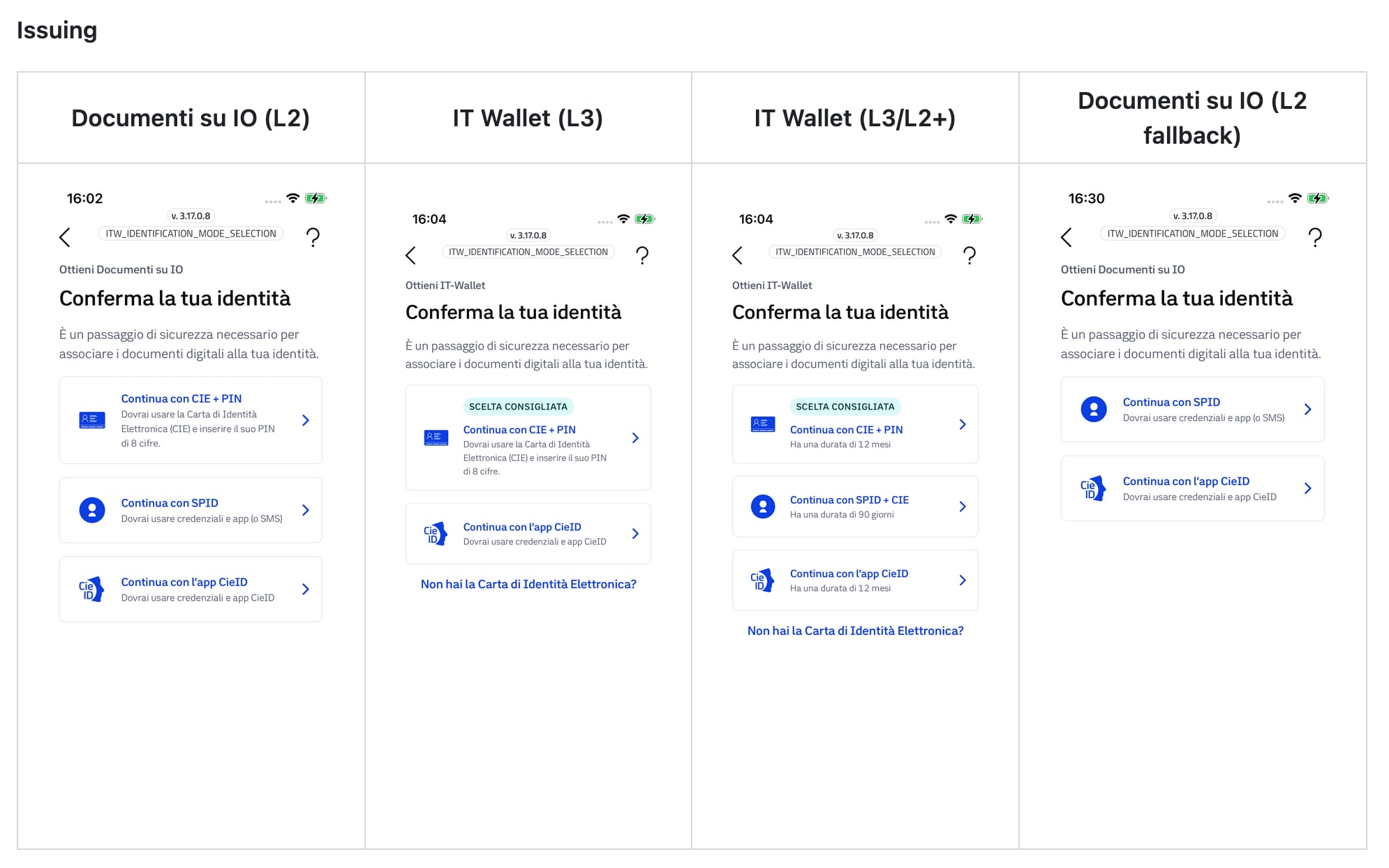Image resolution: width=1389 pixels, height=868 pixels.
Task: Click chevron of CIE + PIN in L2 screen
Action: [306, 420]
